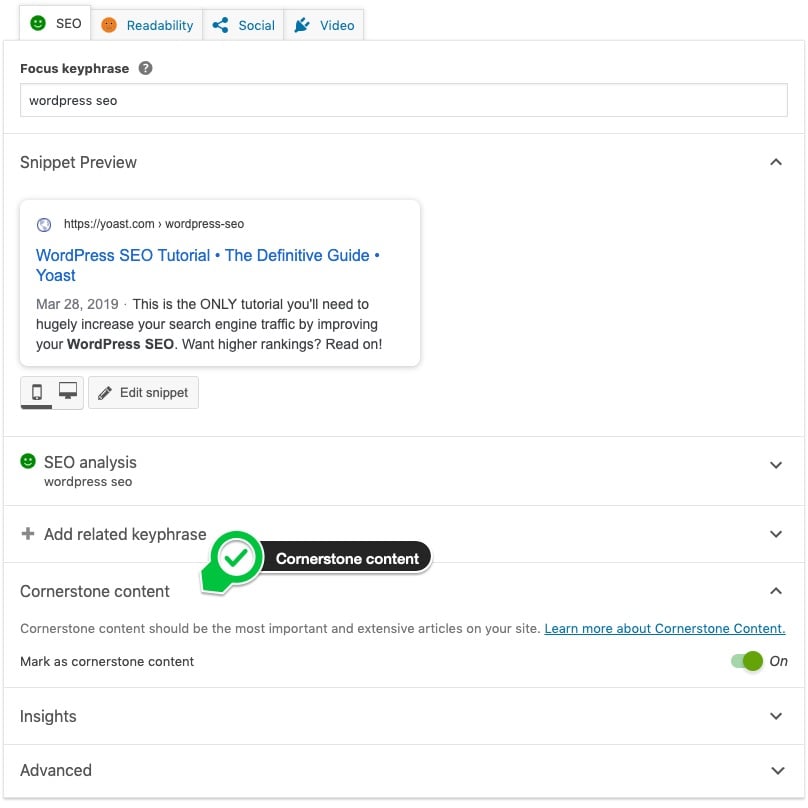Click the globe favicon in snippet preview
The height and width of the screenshot is (808, 808).
(x=44, y=225)
